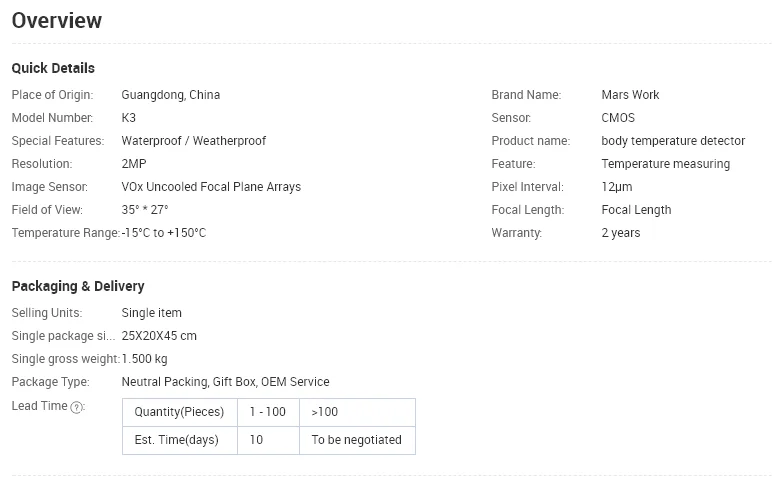Select the Quick Details heading
The image size is (774, 478).
click(x=53, y=68)
